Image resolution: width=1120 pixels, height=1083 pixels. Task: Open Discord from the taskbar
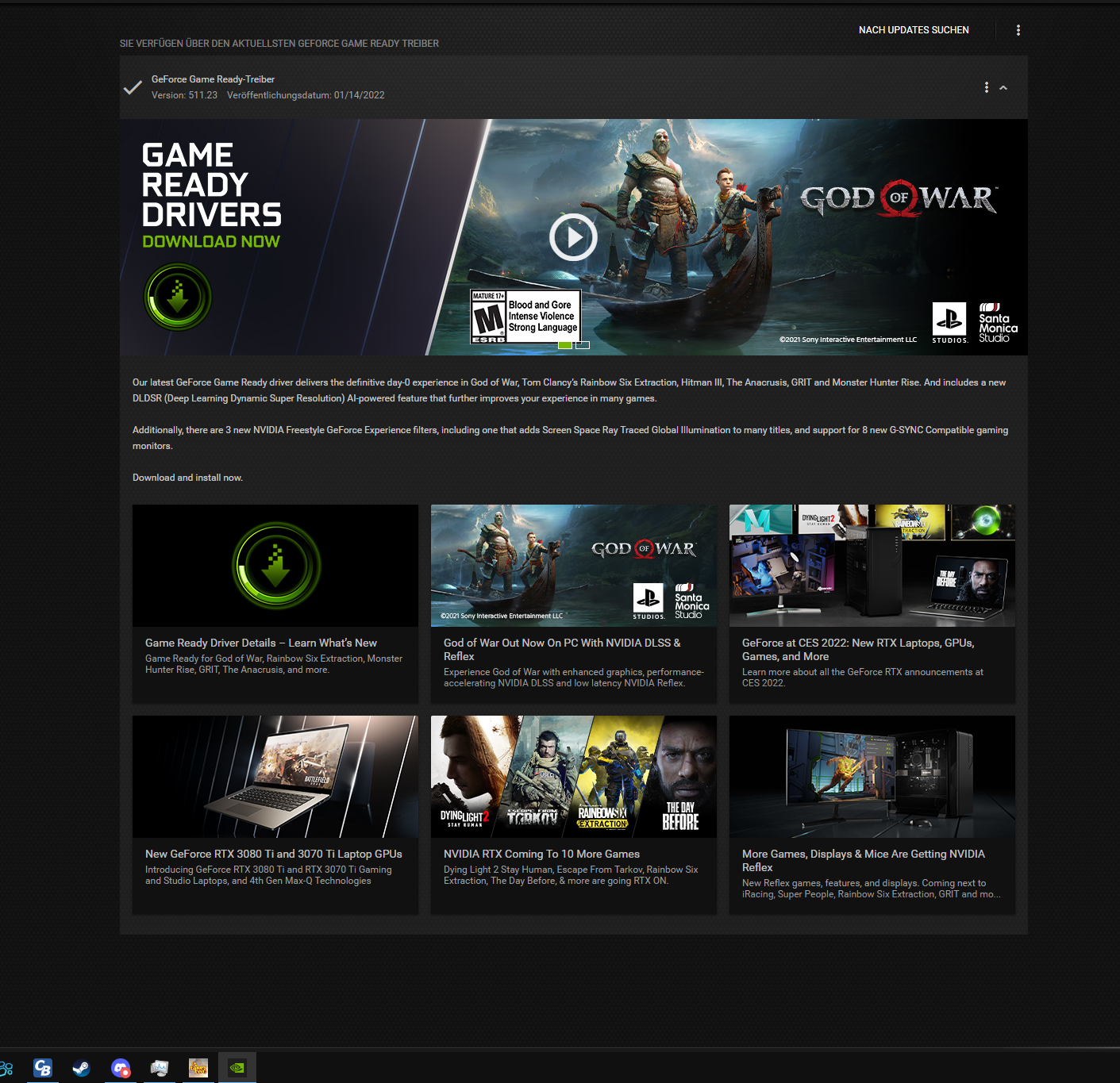click(x=121, y=1068)
